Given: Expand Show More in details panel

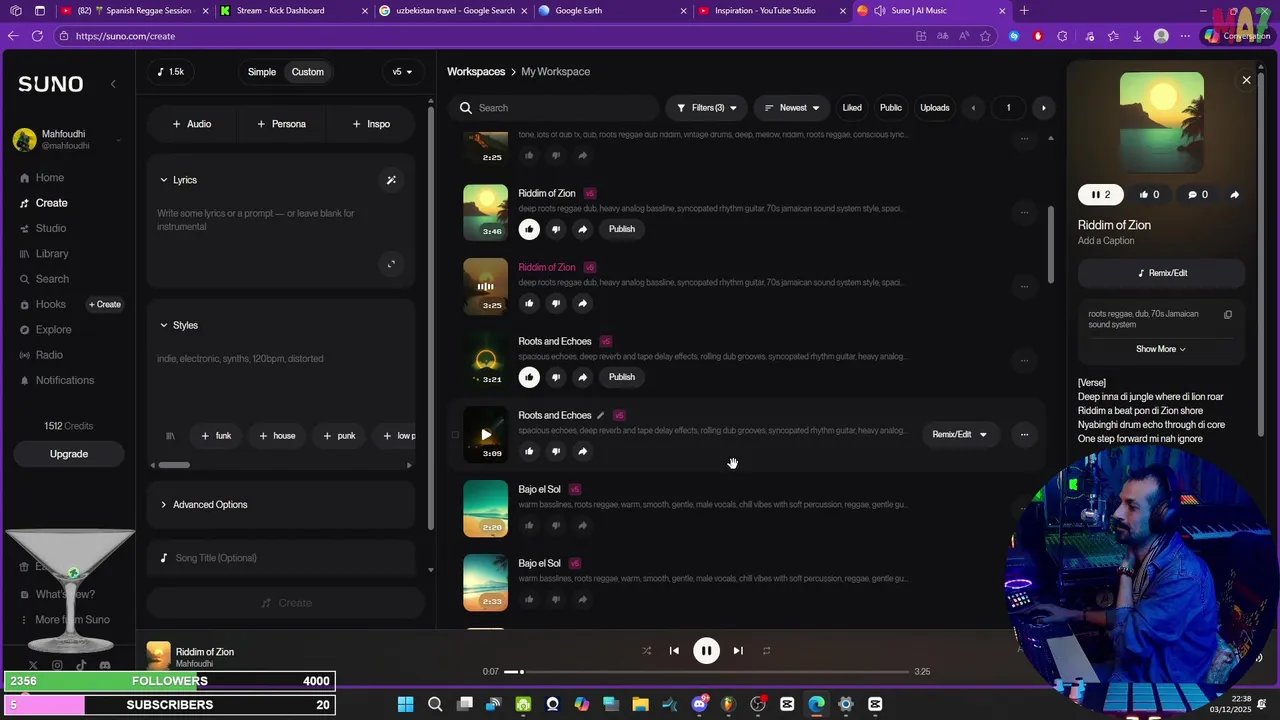Looking at the screenshot, I should 1161,349.
